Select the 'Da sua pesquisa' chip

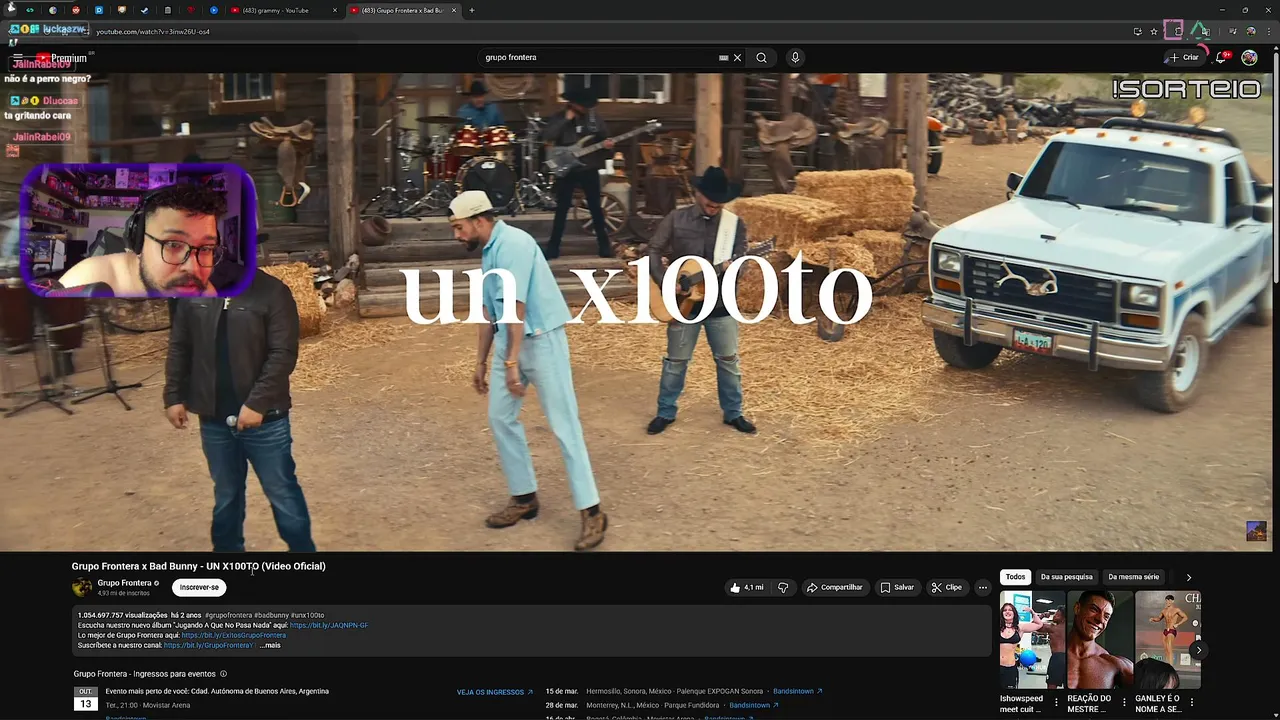click(1066, 577)
